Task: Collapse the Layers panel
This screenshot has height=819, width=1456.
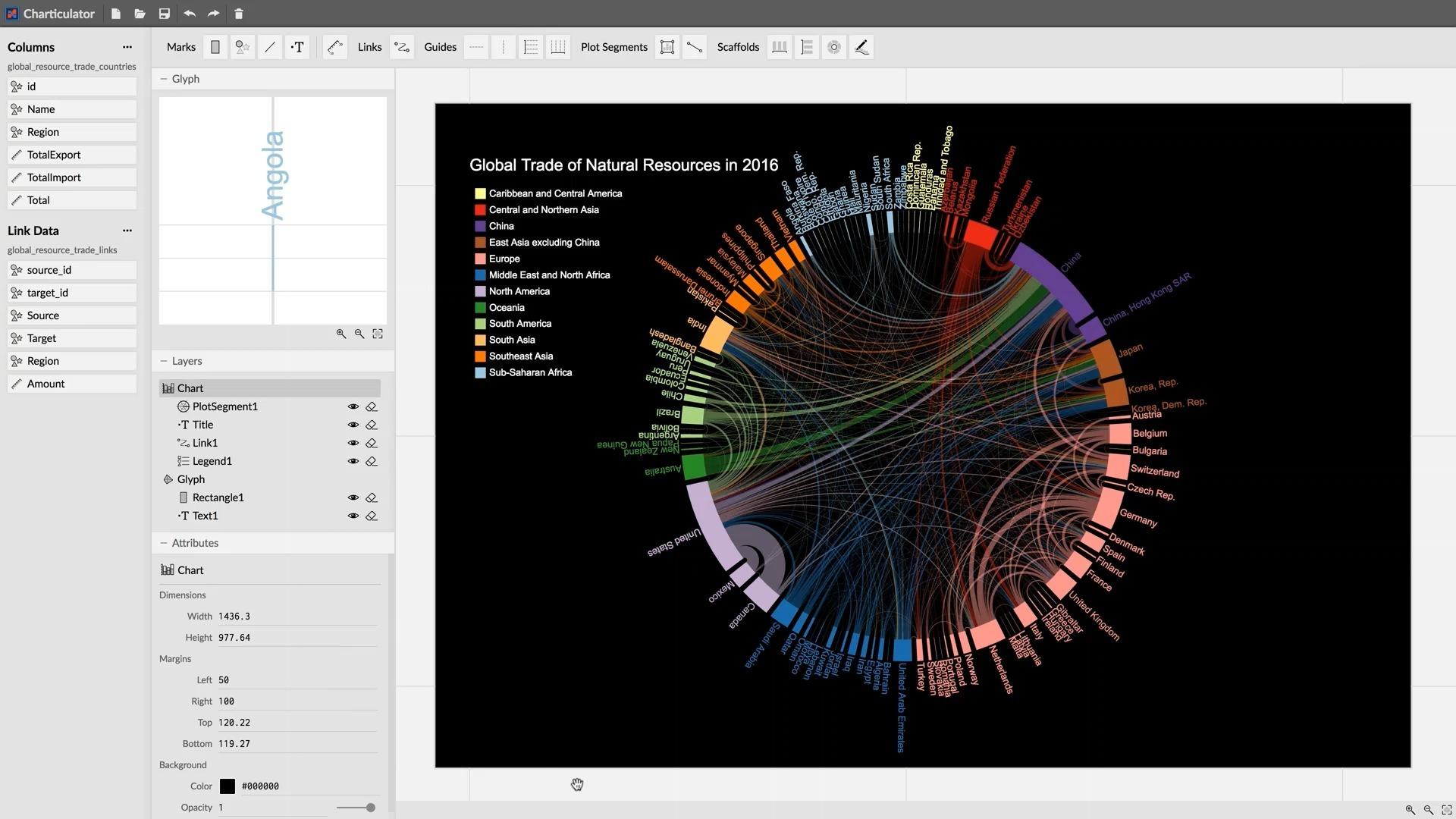Action: pyautogui.click(x=163, y=361)
